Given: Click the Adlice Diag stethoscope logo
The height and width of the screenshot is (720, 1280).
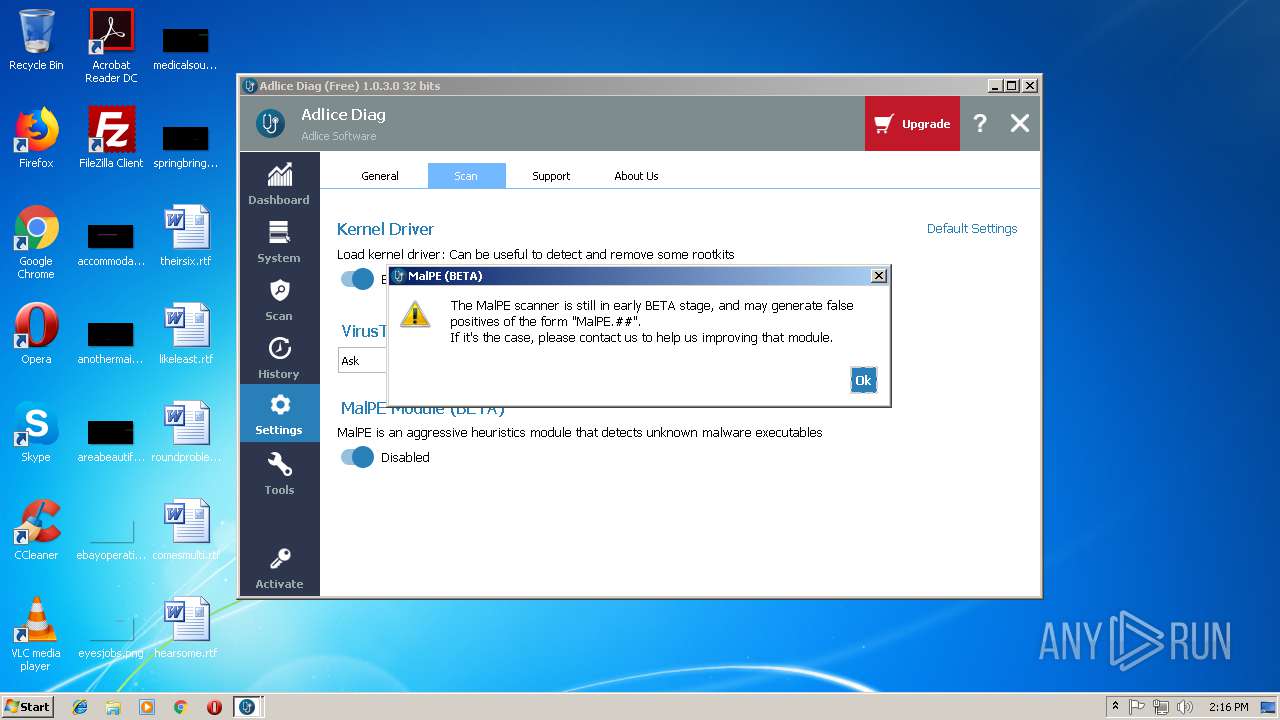Looking at the screenshot, I should coord(270,124).
